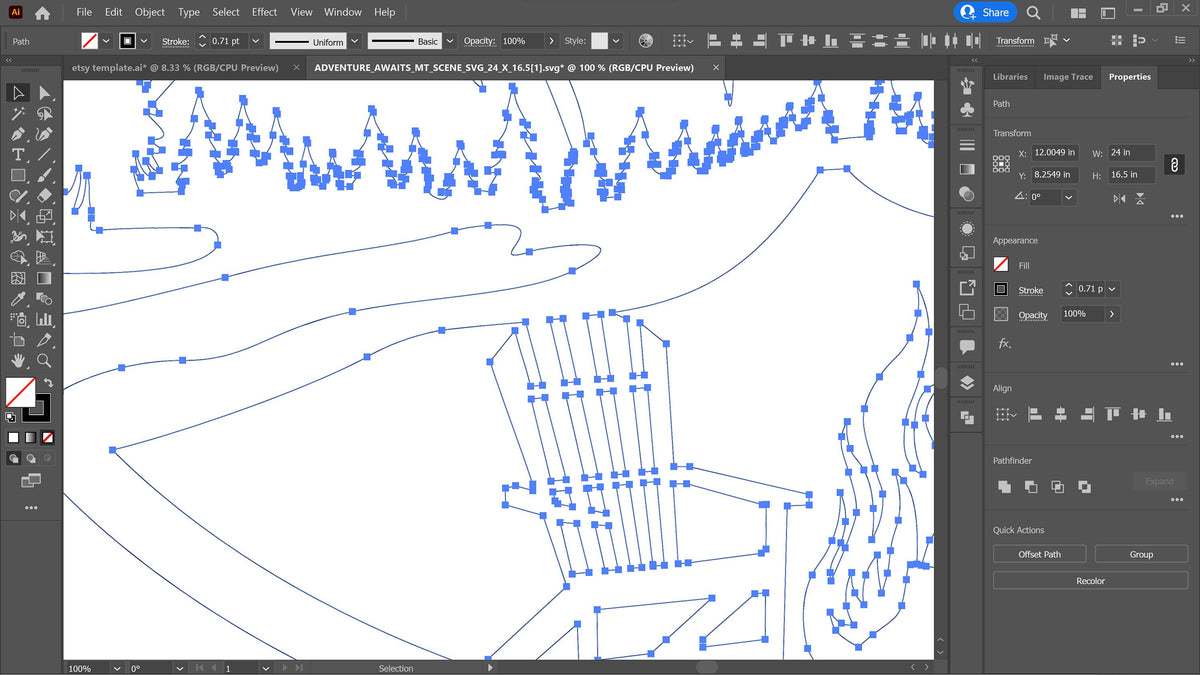Select the Column Graph tool

click(45, 319)
